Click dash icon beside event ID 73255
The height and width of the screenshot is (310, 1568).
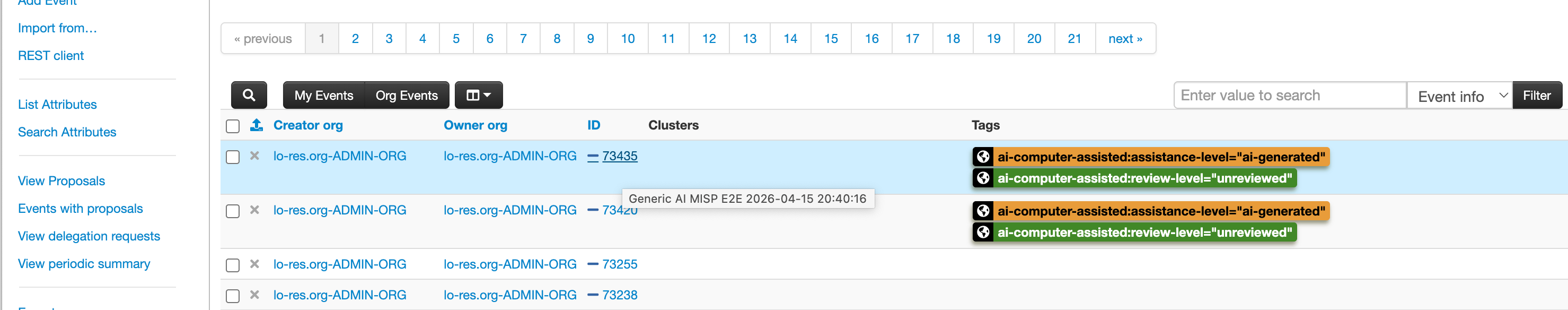[x=592, y=264]
